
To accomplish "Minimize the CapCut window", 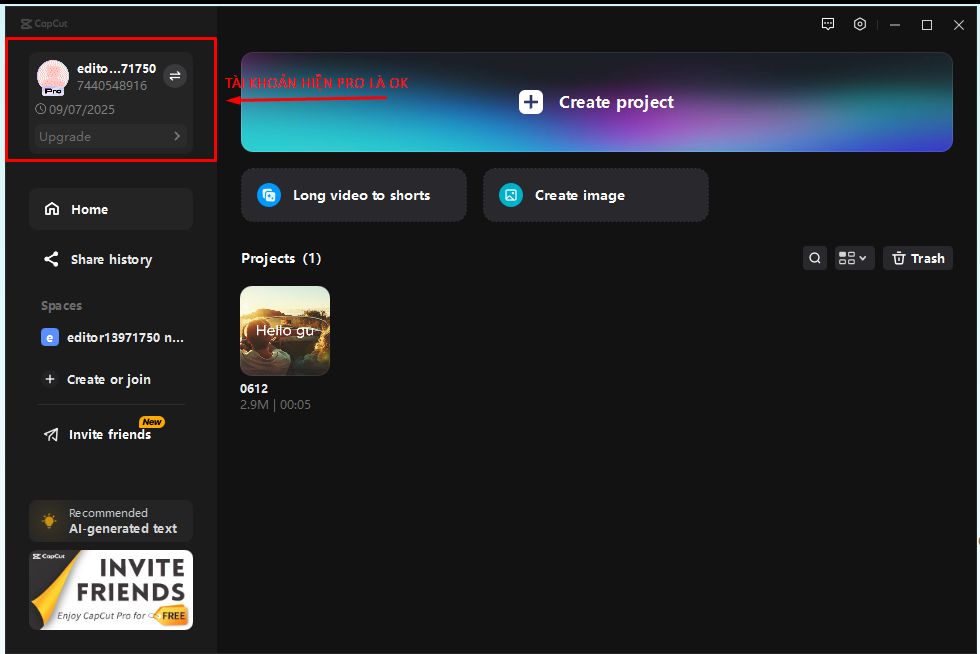I will click(895, 24).
